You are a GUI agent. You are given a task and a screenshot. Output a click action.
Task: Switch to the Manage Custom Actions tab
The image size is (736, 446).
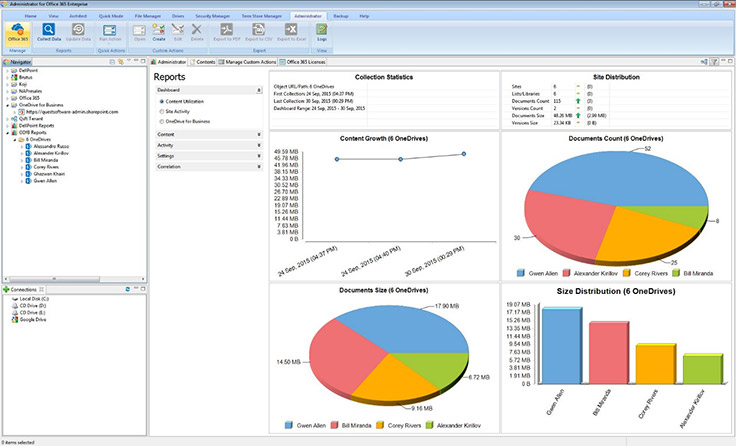247,62
